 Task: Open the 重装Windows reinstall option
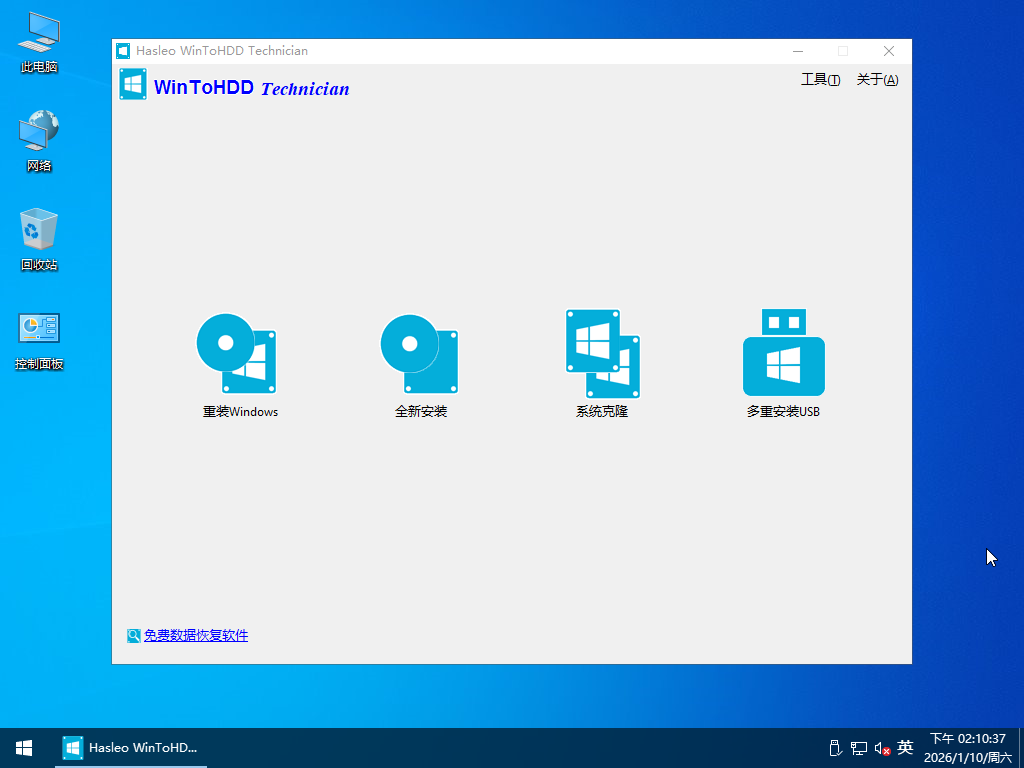click(237, 354)
